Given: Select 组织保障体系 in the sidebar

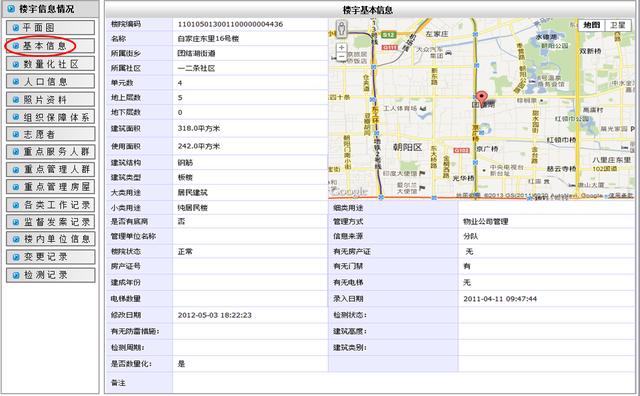Looking at the screenshot, I should click(50, 117).
